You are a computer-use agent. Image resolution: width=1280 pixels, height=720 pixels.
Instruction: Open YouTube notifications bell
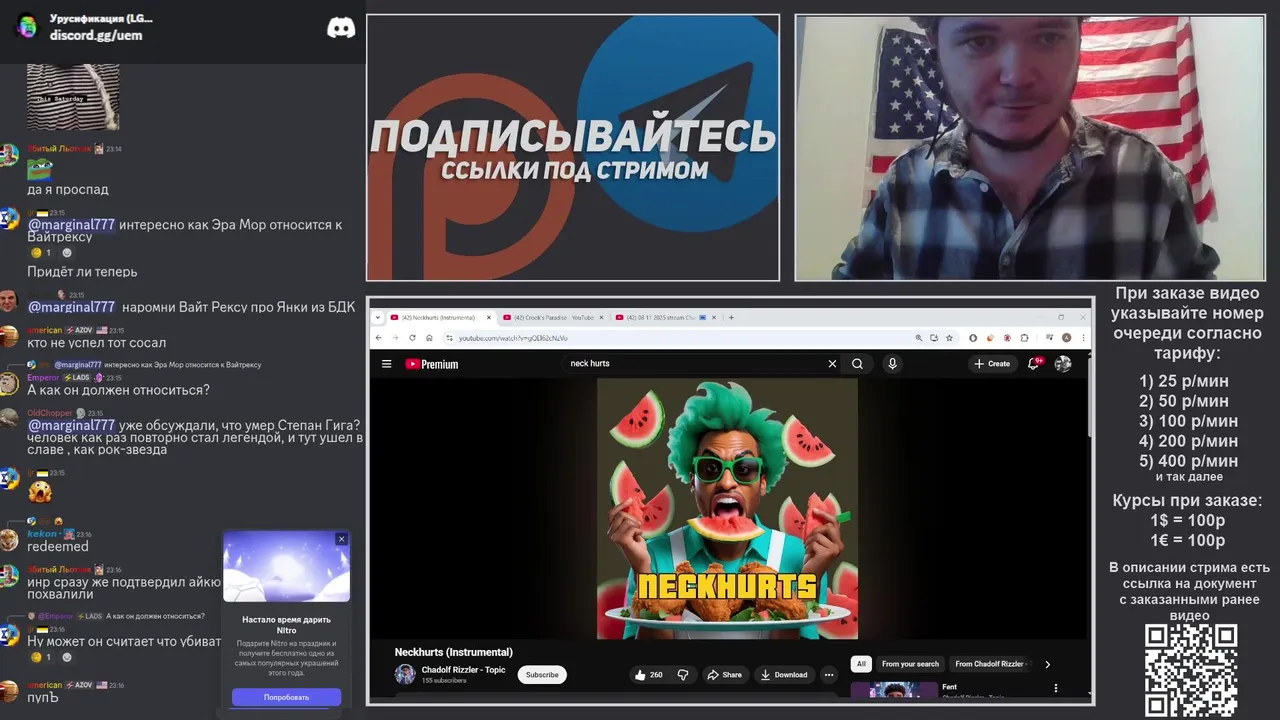click(1034, 364)
